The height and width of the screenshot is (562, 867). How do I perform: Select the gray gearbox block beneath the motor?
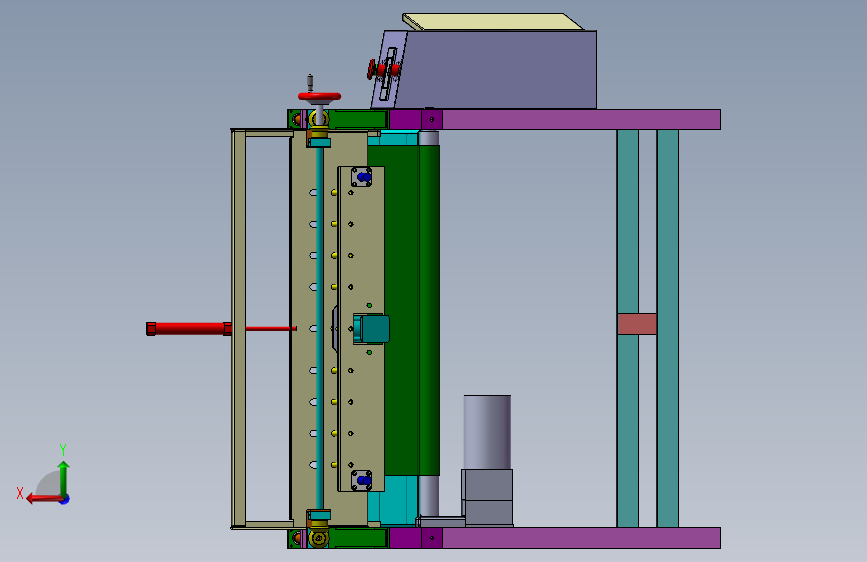point(487,497)
